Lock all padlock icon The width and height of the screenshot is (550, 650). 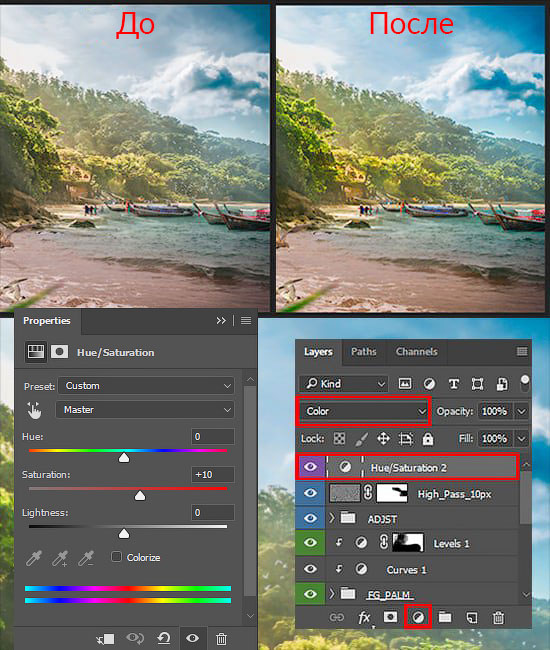point(428,438)
